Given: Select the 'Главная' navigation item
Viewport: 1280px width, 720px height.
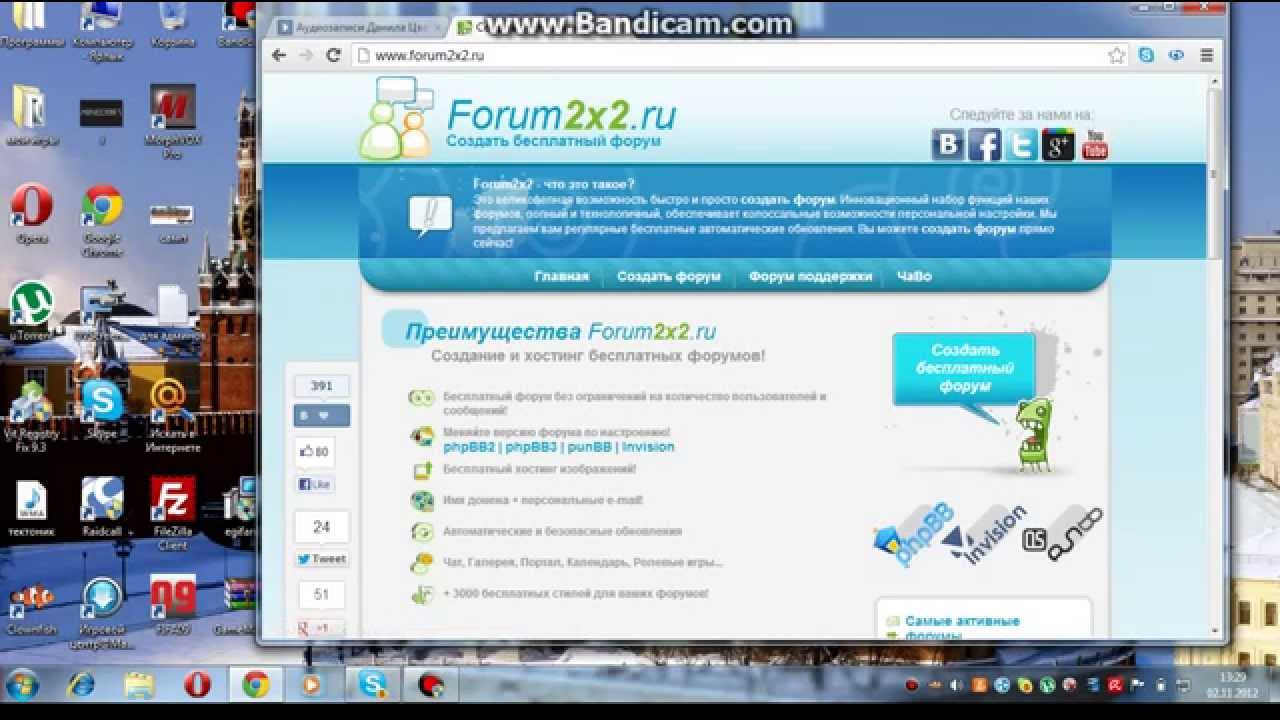Looking at the screenshot, I should pyautogui.click(x=561, y=276).
